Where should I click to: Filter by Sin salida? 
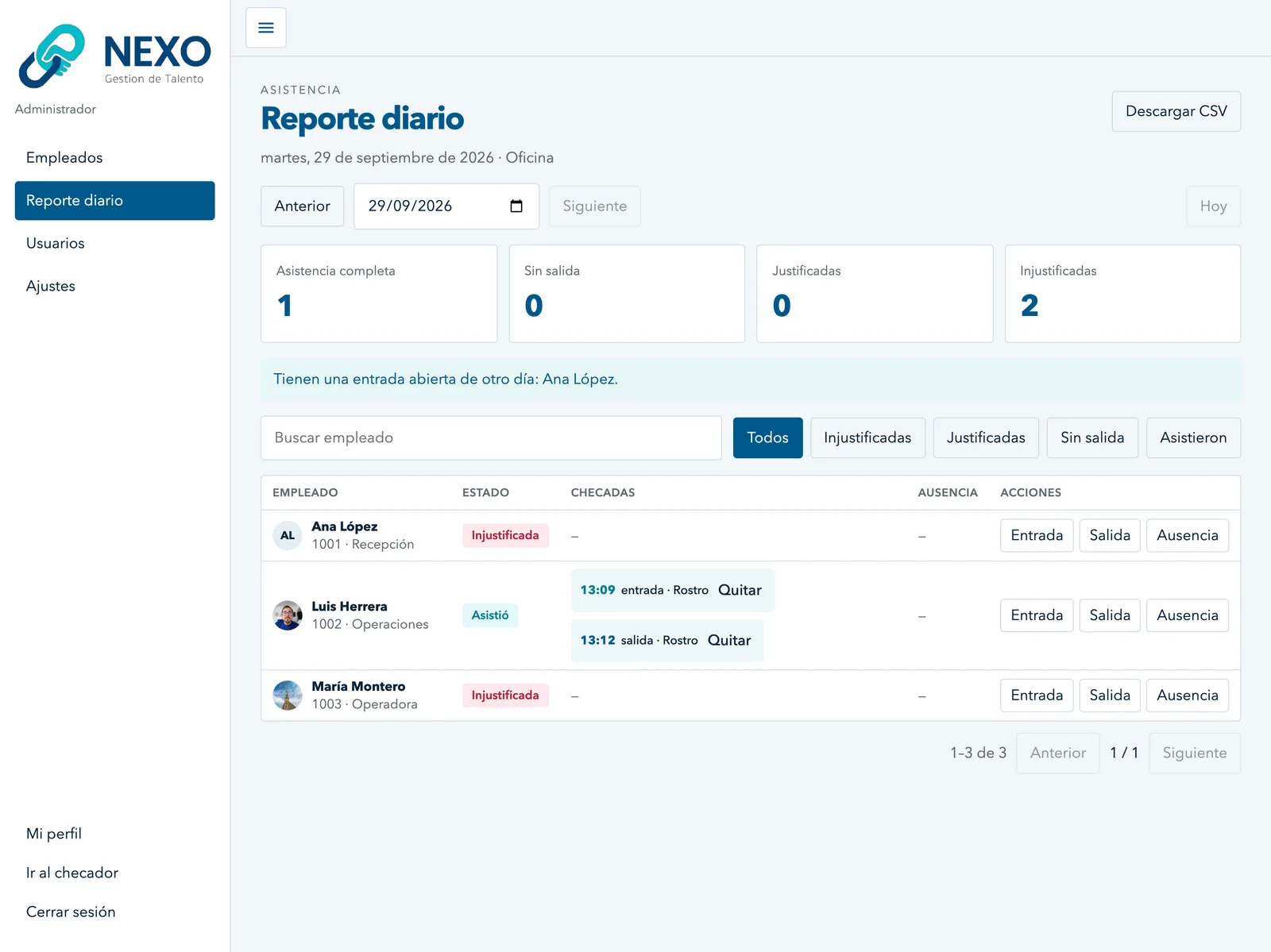[1092, 437]
